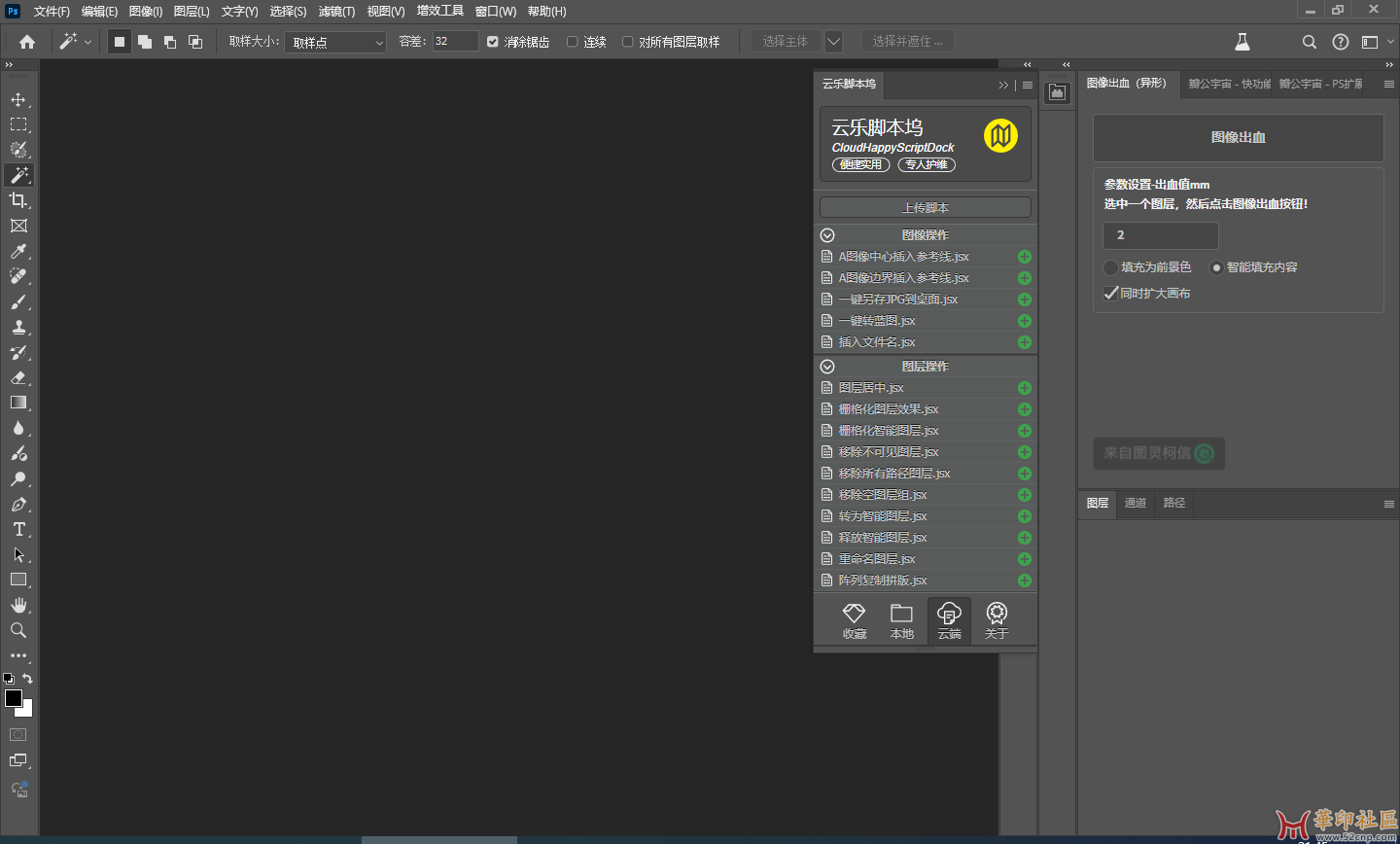Click the 图像出血 button
The image size is (1400, 844).
tap(1239, 137)
